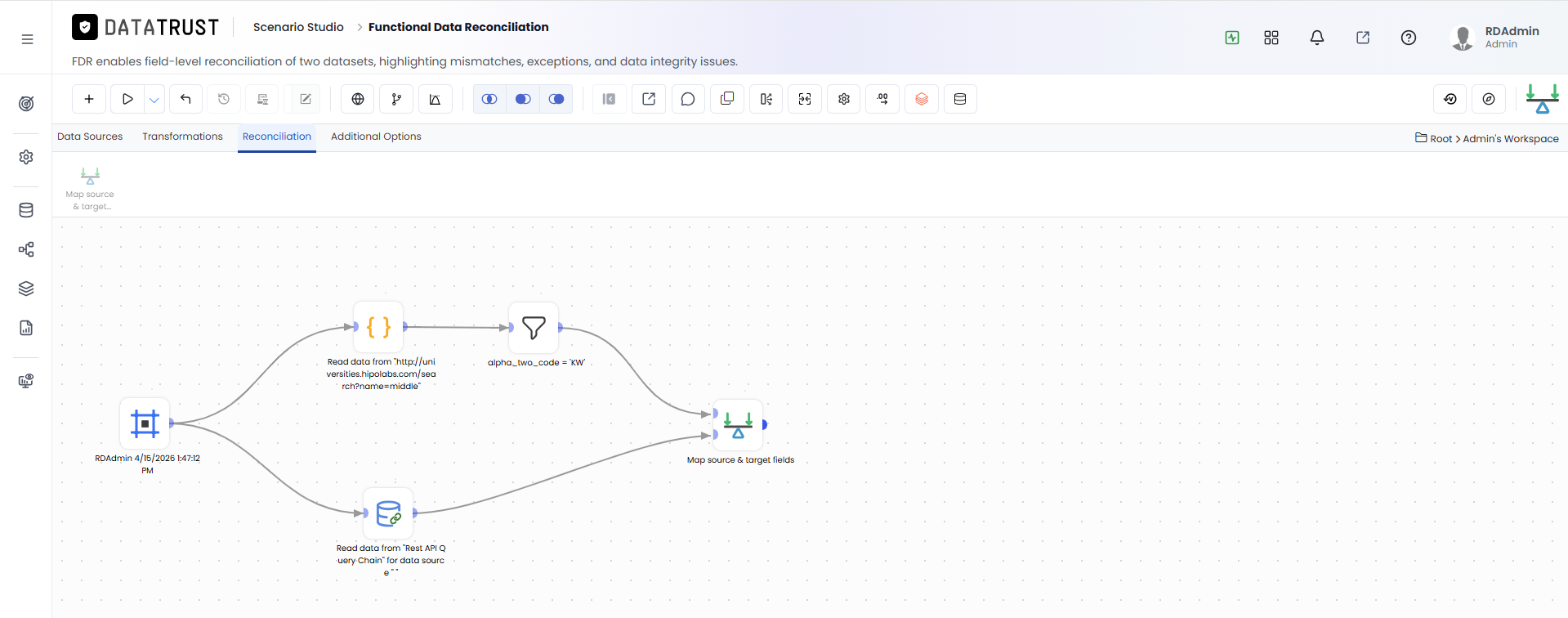
Task: Add a new item with the plus button
Action: 89,99
